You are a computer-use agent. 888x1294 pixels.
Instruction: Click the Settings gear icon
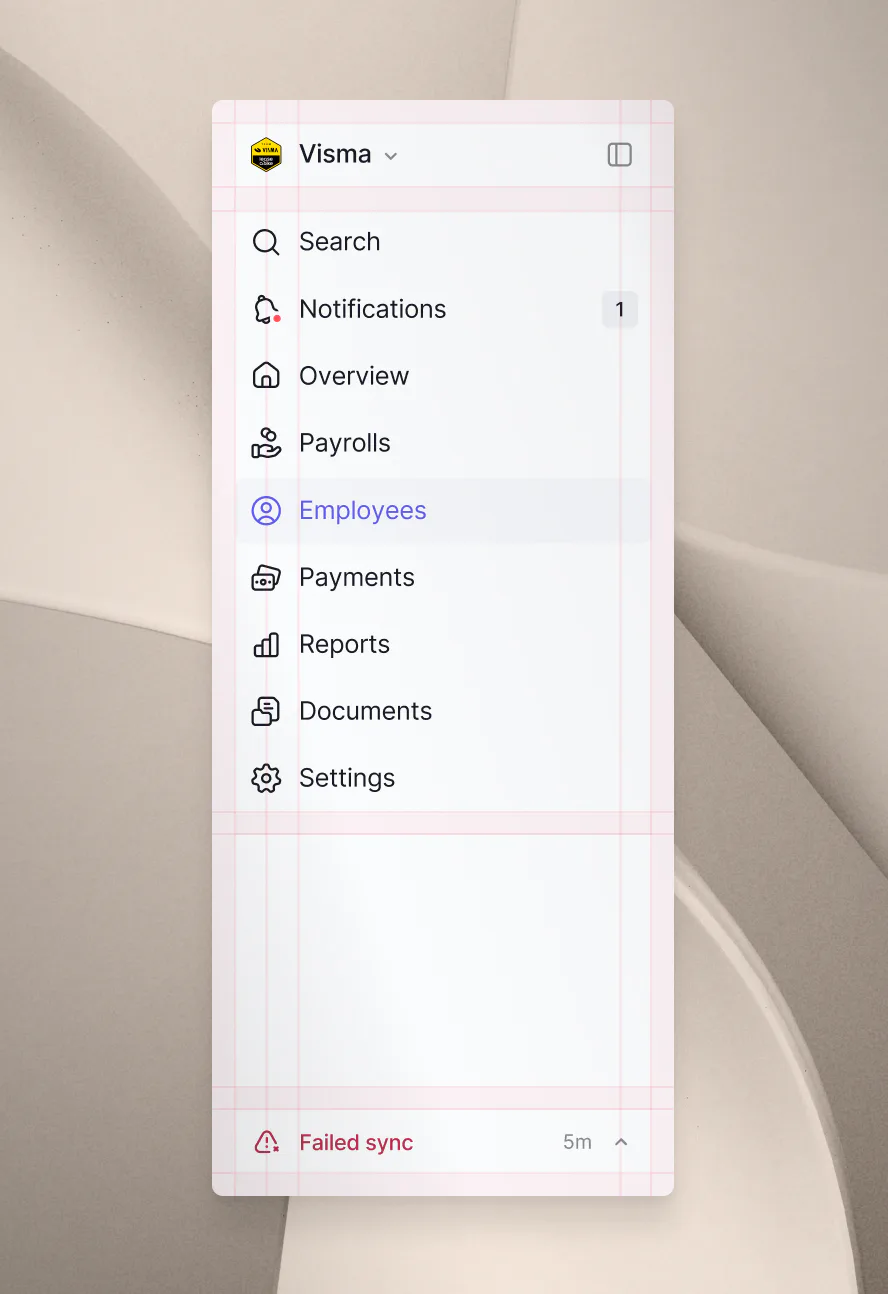pos(266,778)
